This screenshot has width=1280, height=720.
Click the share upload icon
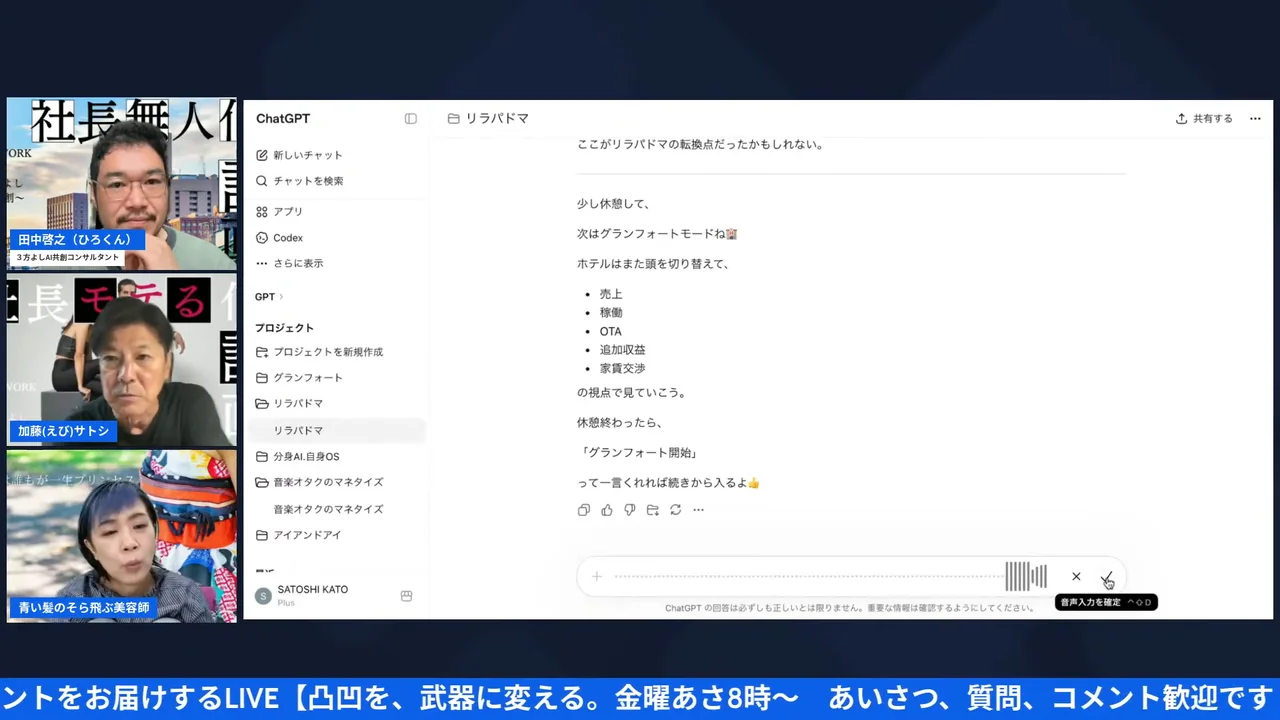[1181, 118]
